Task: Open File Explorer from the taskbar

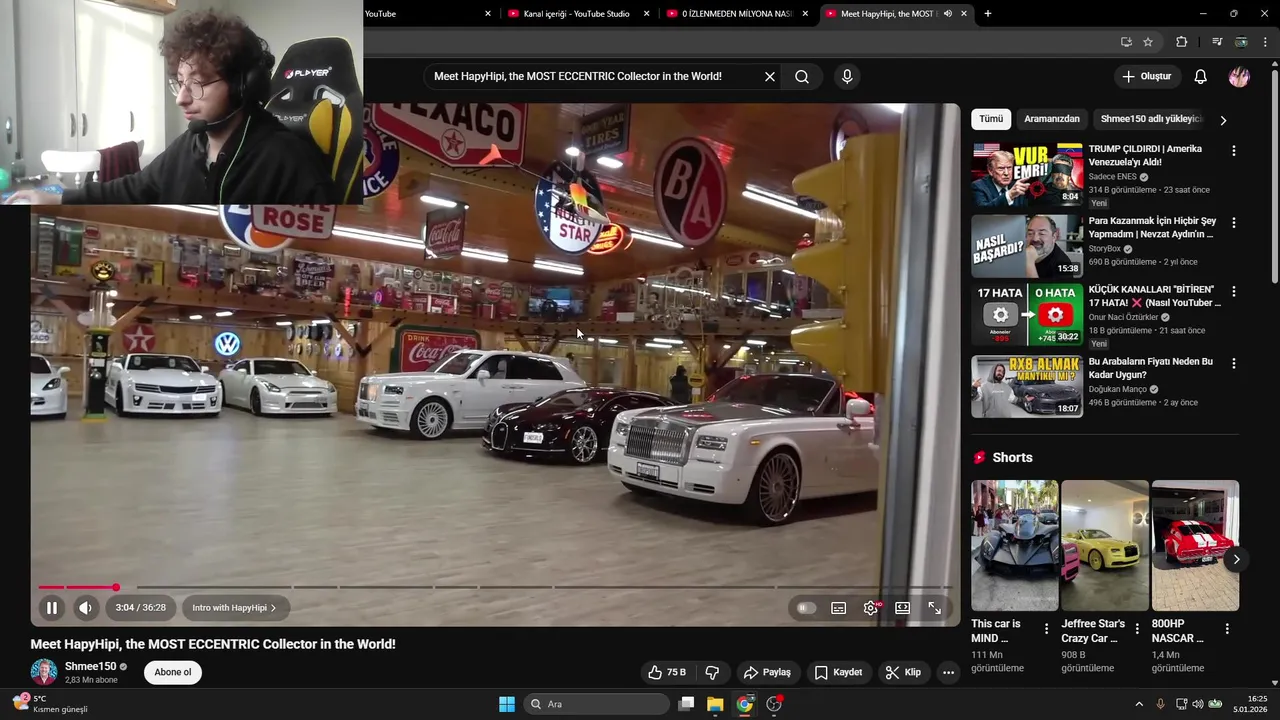Action: coord(715,704)
